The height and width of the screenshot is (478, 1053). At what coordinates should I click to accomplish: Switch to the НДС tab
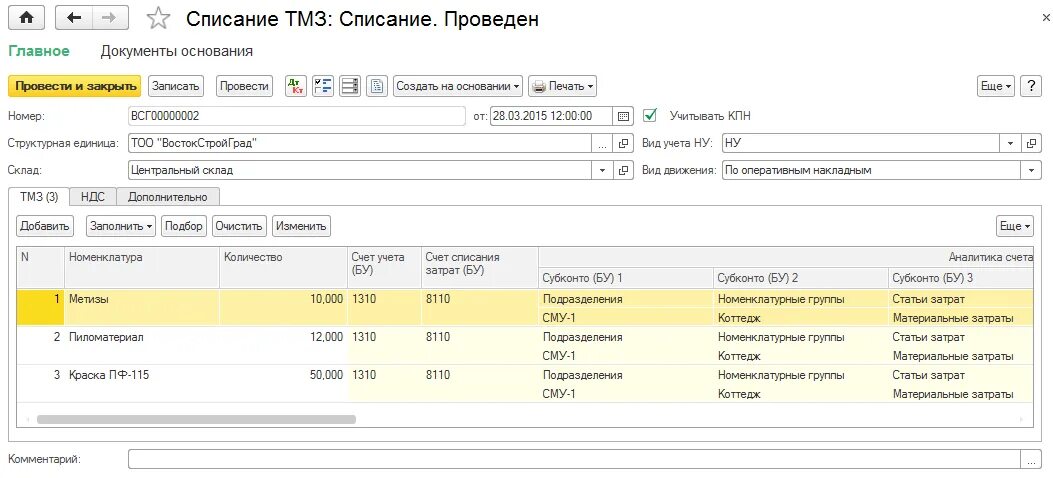(93, 197)
